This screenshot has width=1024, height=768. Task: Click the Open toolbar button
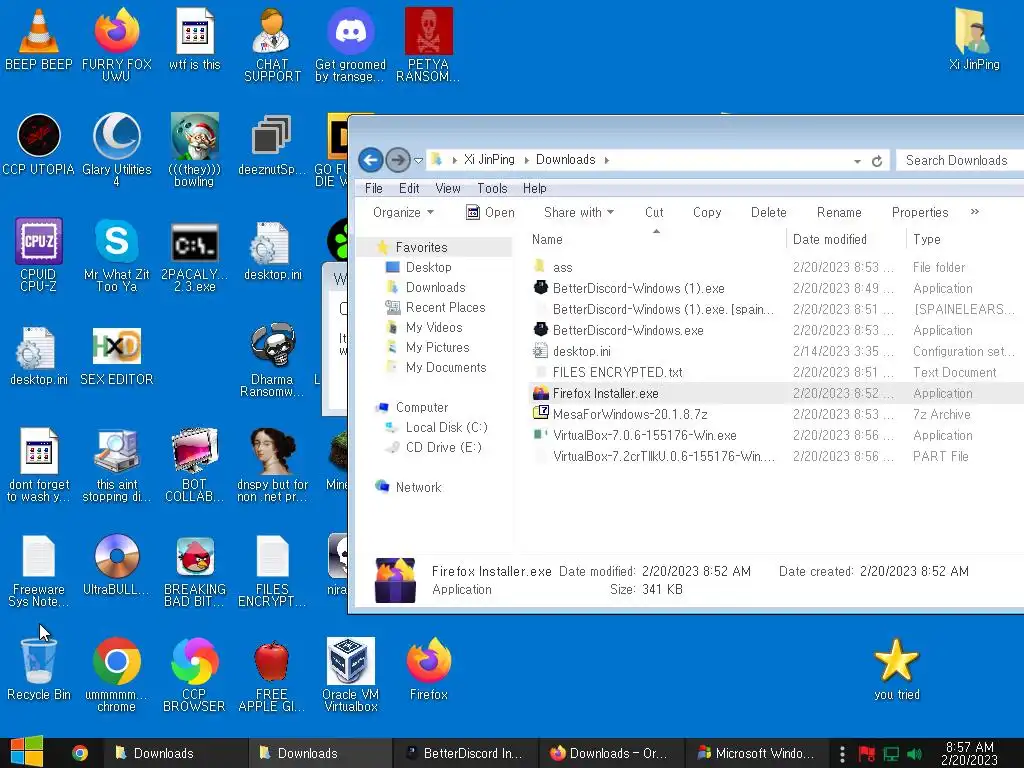tap(490, 212)
